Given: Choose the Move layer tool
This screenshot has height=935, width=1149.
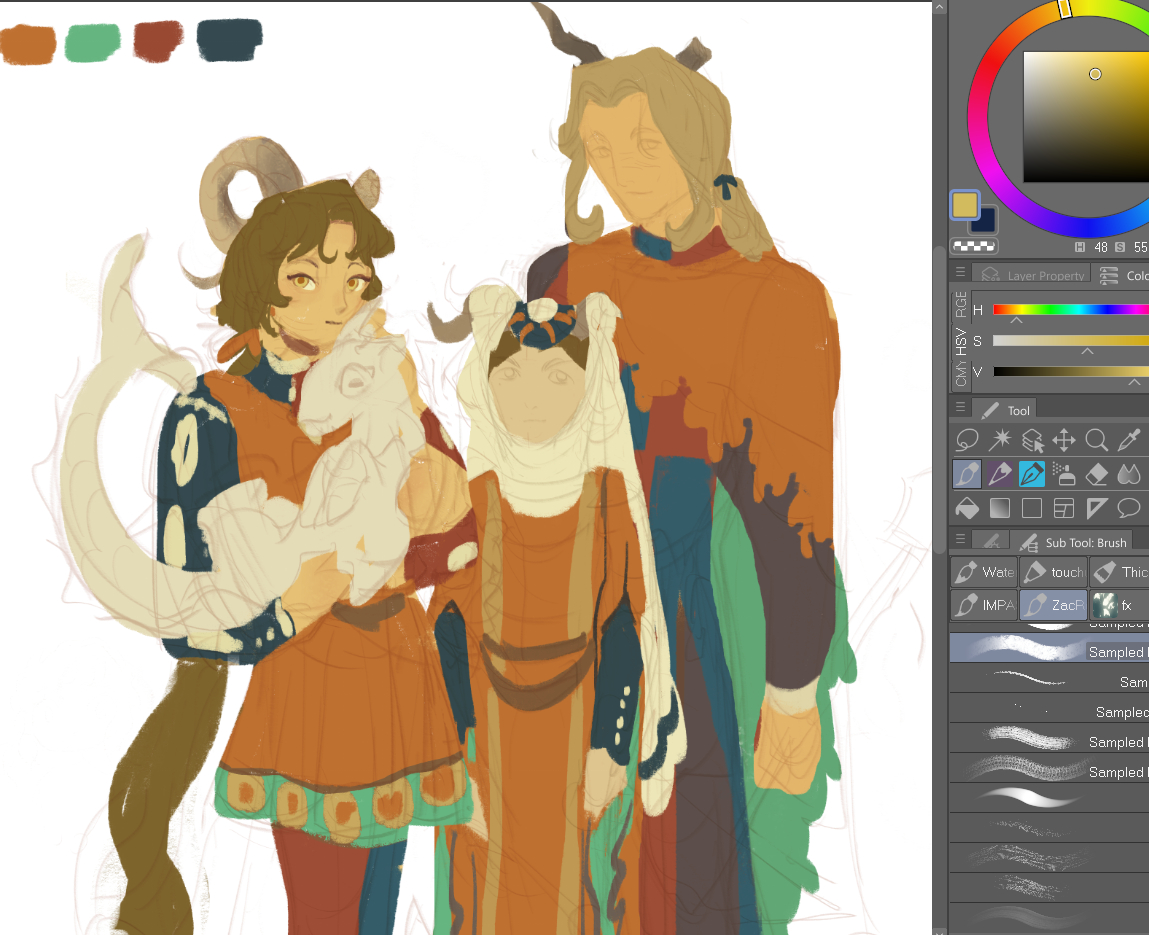Looking at the screenshot, I should pos(1064,440).
